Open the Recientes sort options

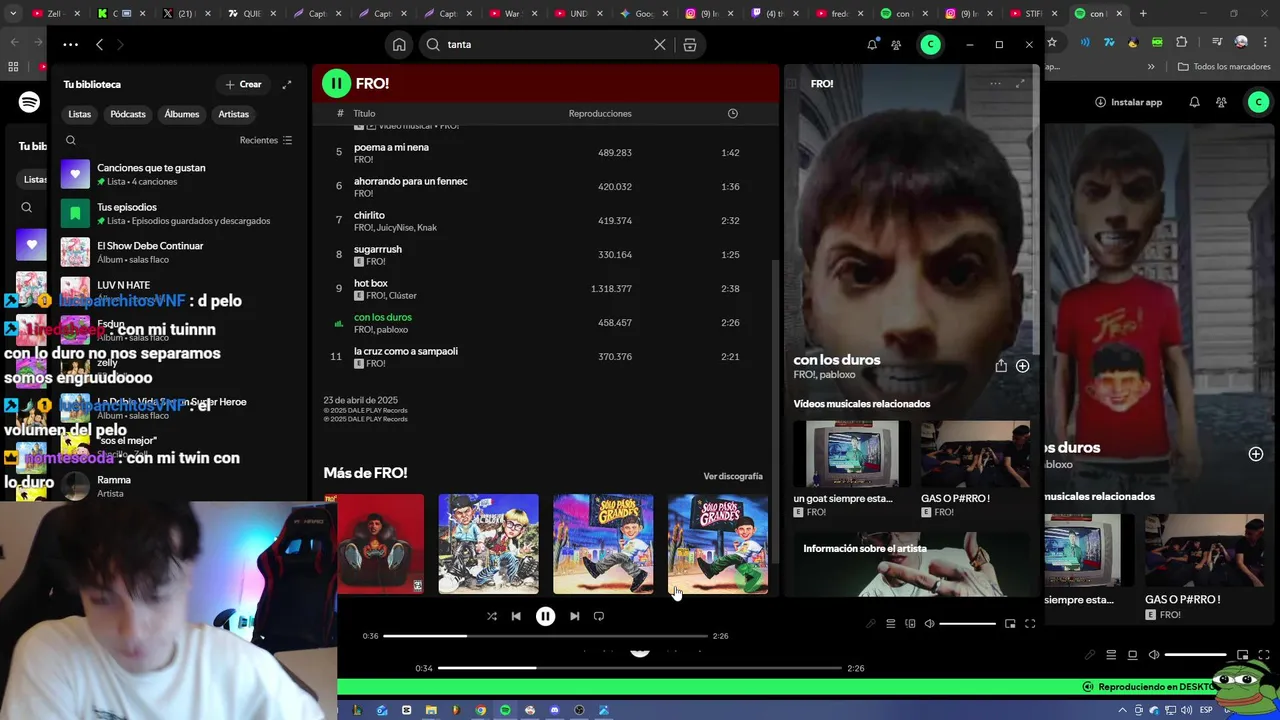point(266,141)
